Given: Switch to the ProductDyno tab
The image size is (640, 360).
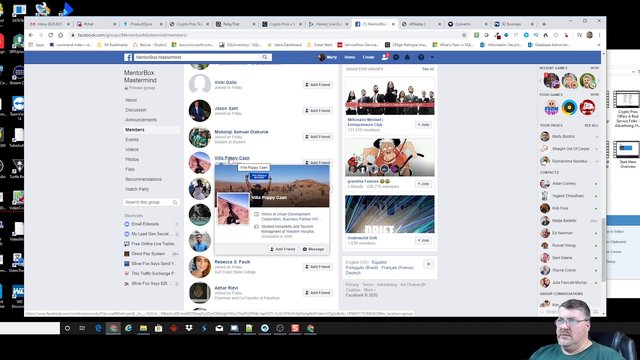Looking at the screenshot, I should click(143, 24).
